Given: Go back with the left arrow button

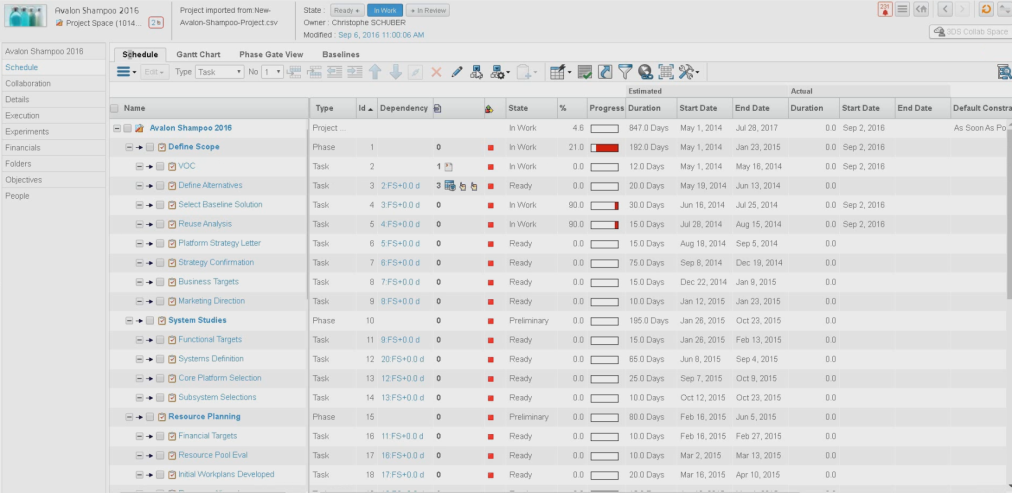Looking at the screenshot, I should click(945, 9).
